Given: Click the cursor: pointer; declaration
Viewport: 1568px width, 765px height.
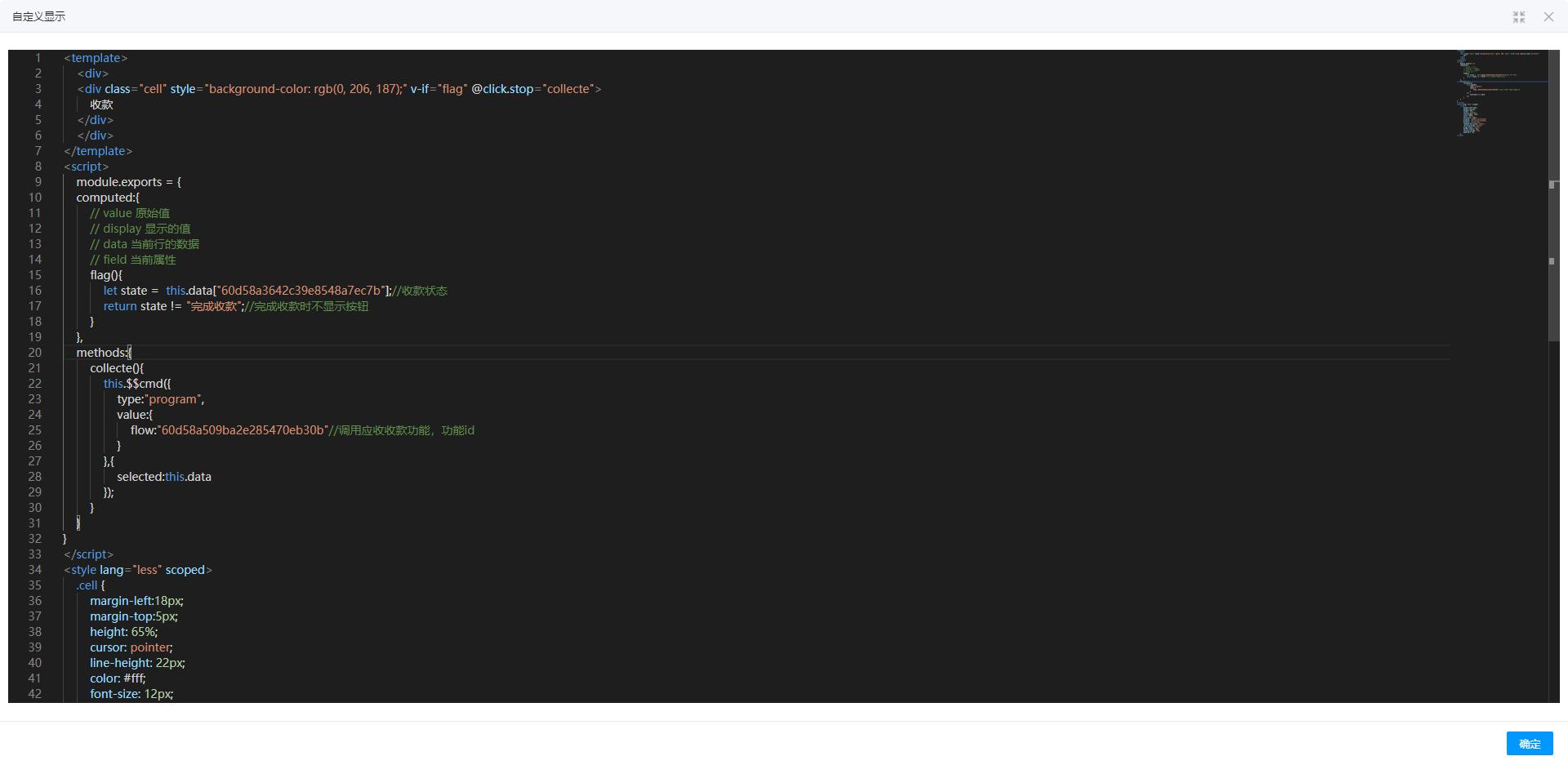Looking at the screenshot, I should click(x=131, y=647).
